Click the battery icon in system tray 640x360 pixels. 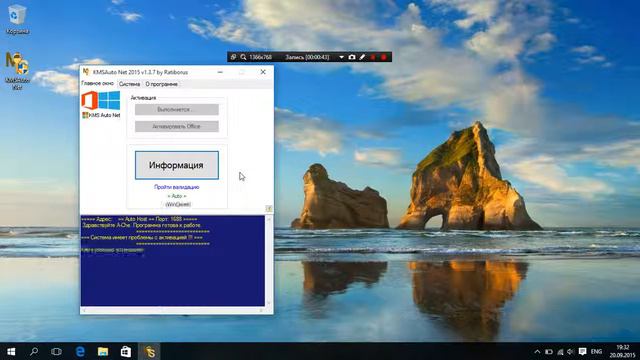pyautogui.click(x=549, y=351)
